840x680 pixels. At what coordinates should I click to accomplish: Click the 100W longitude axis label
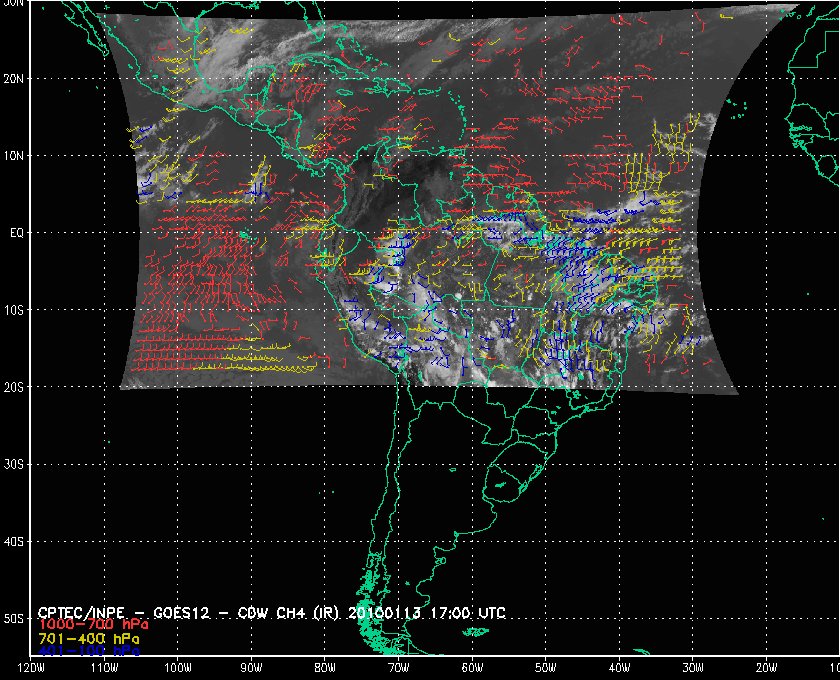point(178,668)
